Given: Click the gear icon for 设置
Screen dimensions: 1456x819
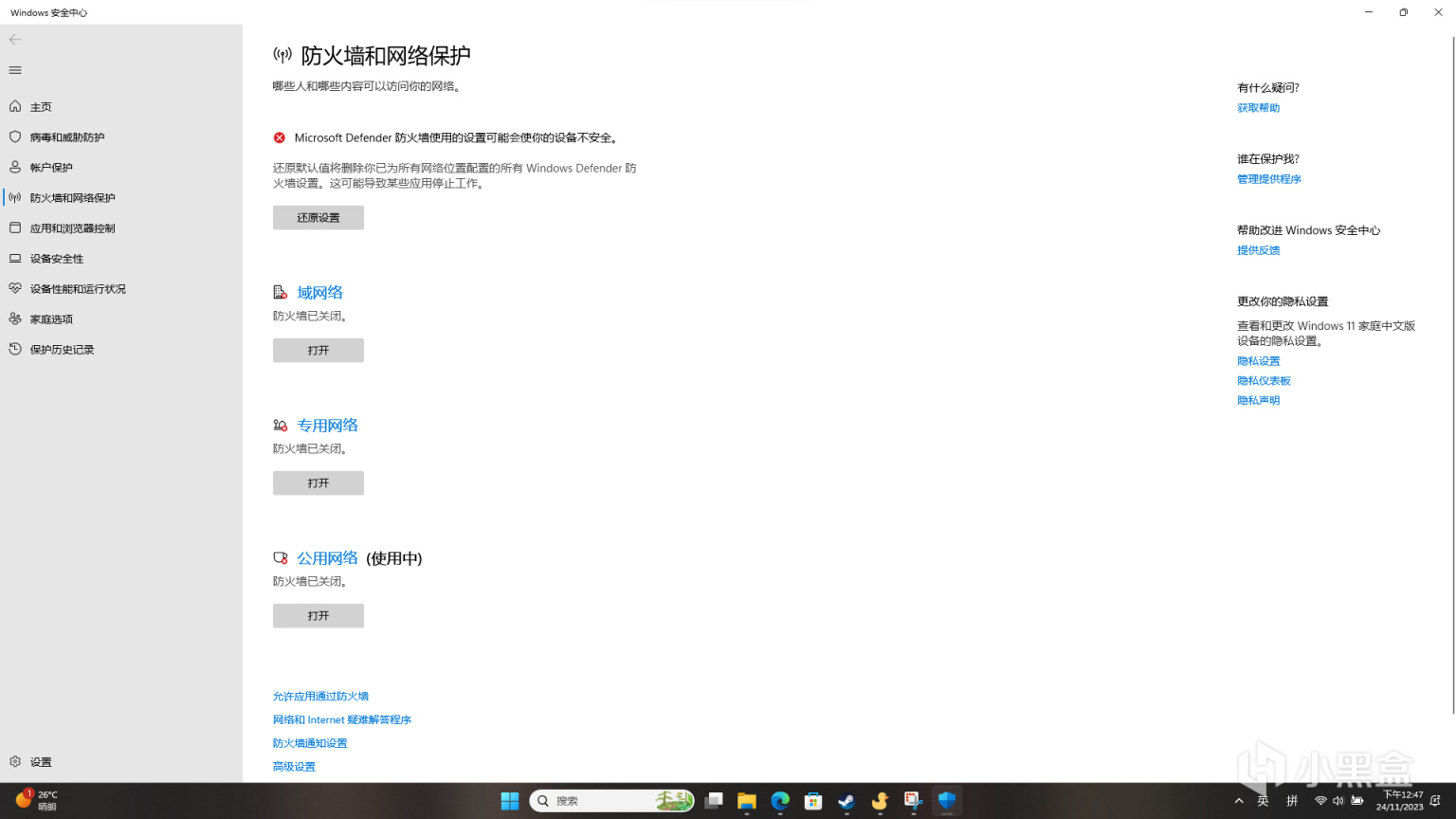Looking at the screenshot, I should [15, 761].
